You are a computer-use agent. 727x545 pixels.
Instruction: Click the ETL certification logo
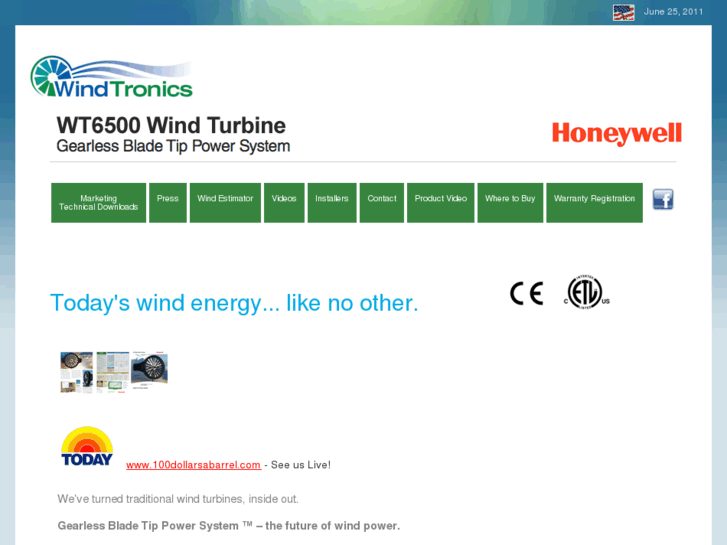[587, 292]
